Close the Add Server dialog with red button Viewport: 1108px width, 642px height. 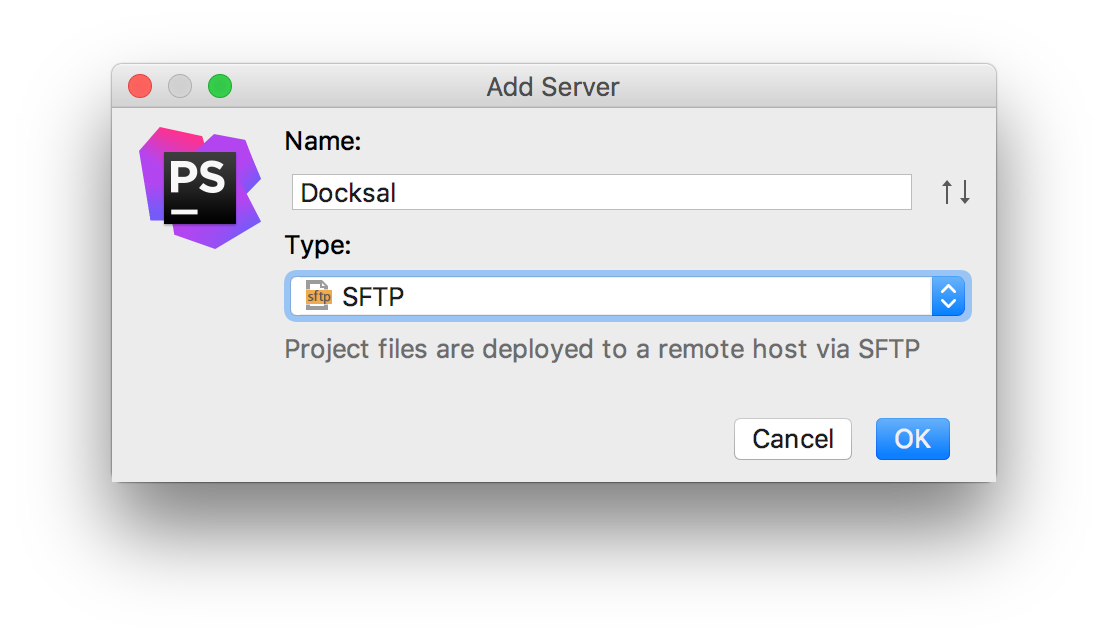click(140, 87)
